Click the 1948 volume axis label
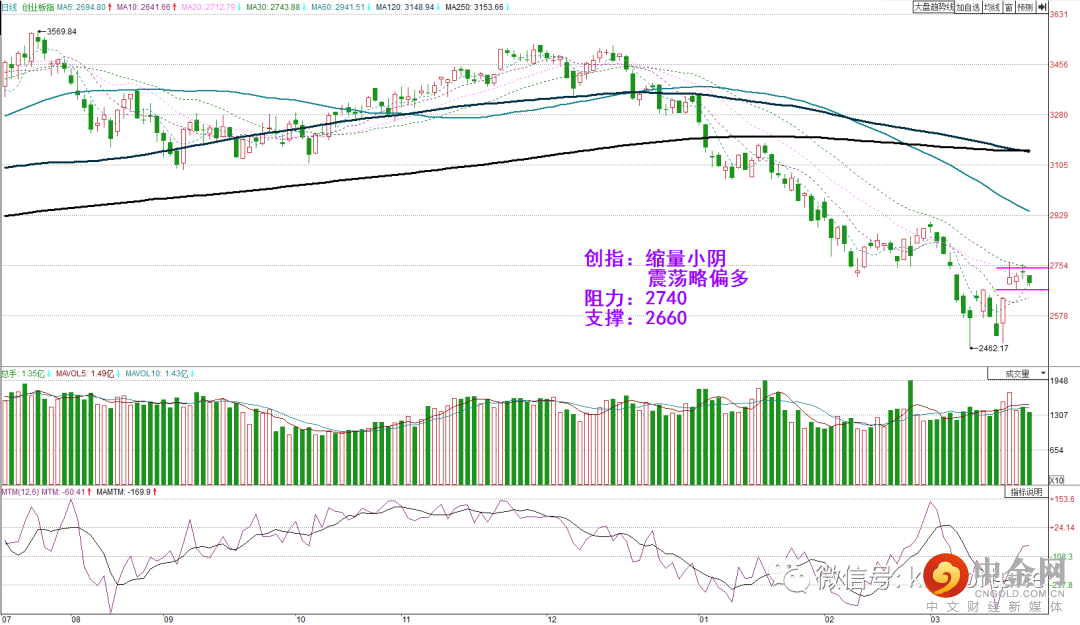Viewport: 1080px width, 625px height. coord(1059,380)
